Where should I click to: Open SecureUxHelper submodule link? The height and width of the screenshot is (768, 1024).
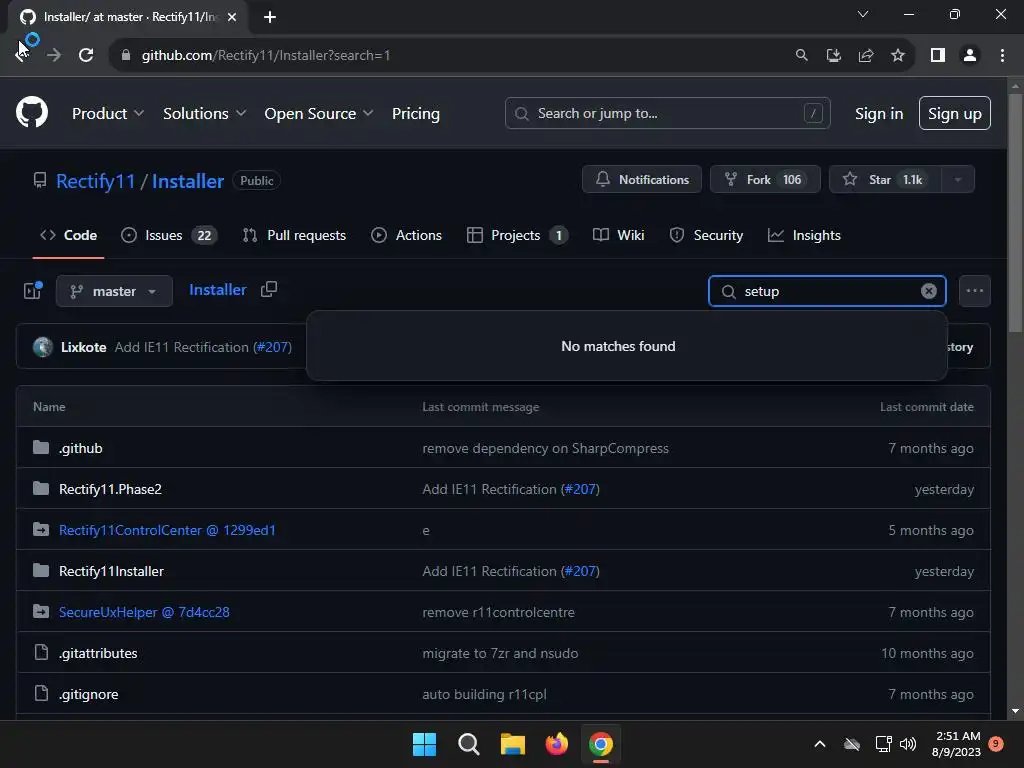(x=144, y=613)
